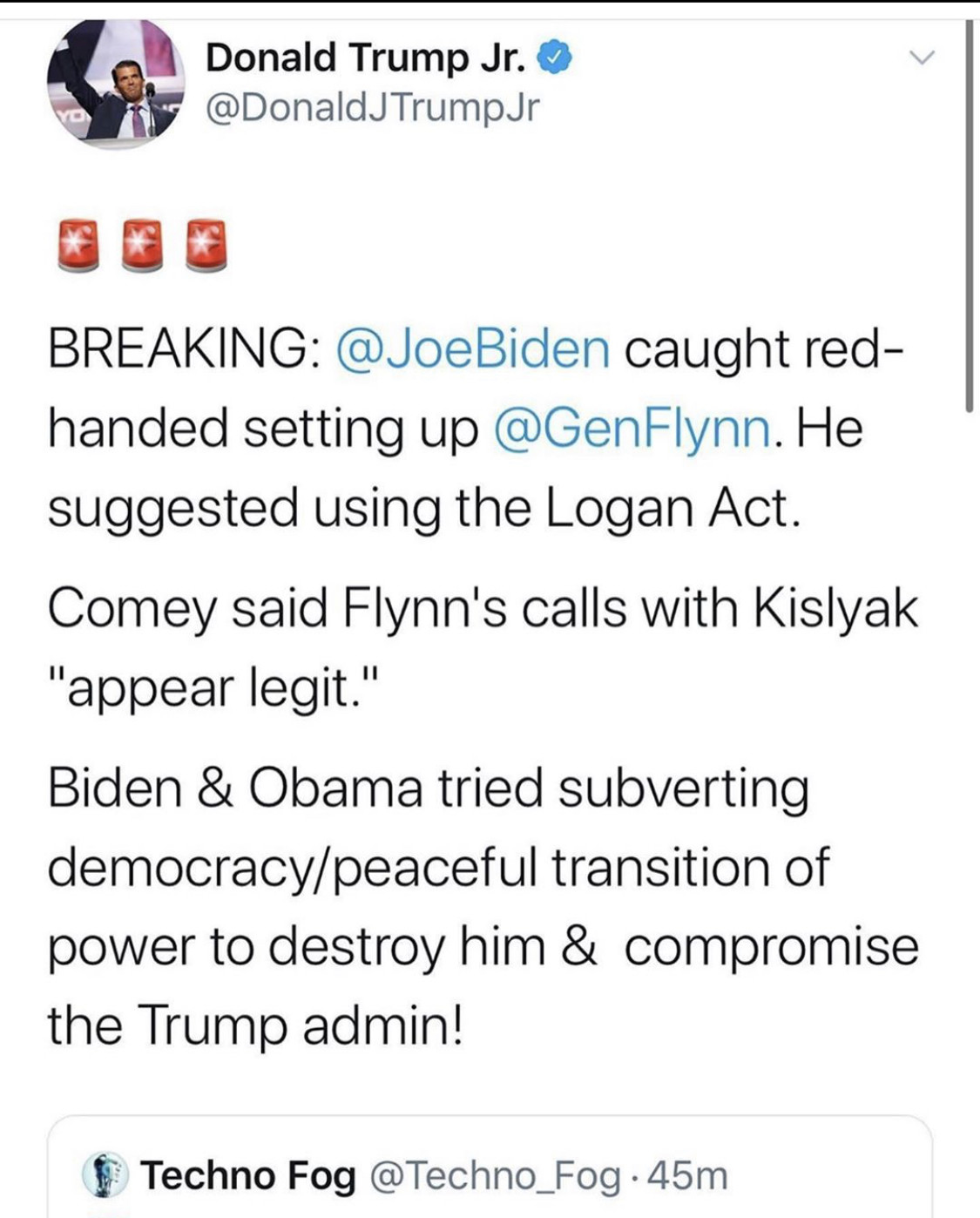This screenshot has width=980, height=1218.
Task: Click the third siren emoji
Action: pyautogui.click(x=207, y=245)
